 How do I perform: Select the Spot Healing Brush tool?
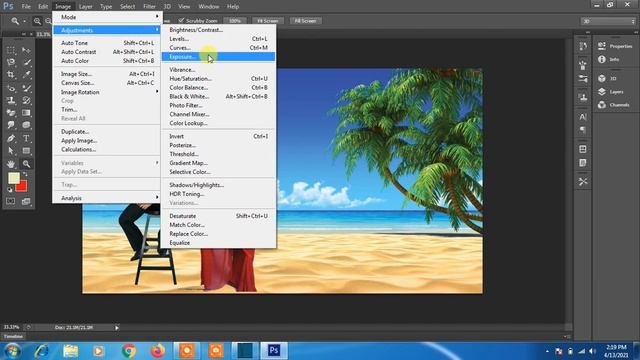11,88
